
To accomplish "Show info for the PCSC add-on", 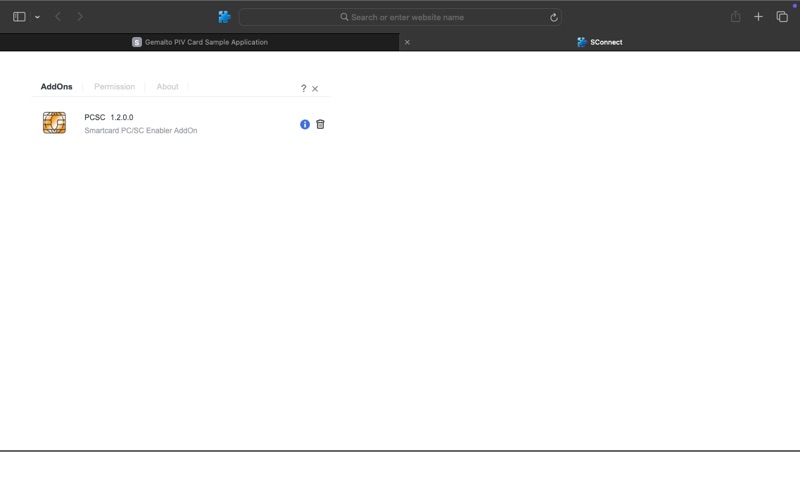I will click(x=305, y=124).
